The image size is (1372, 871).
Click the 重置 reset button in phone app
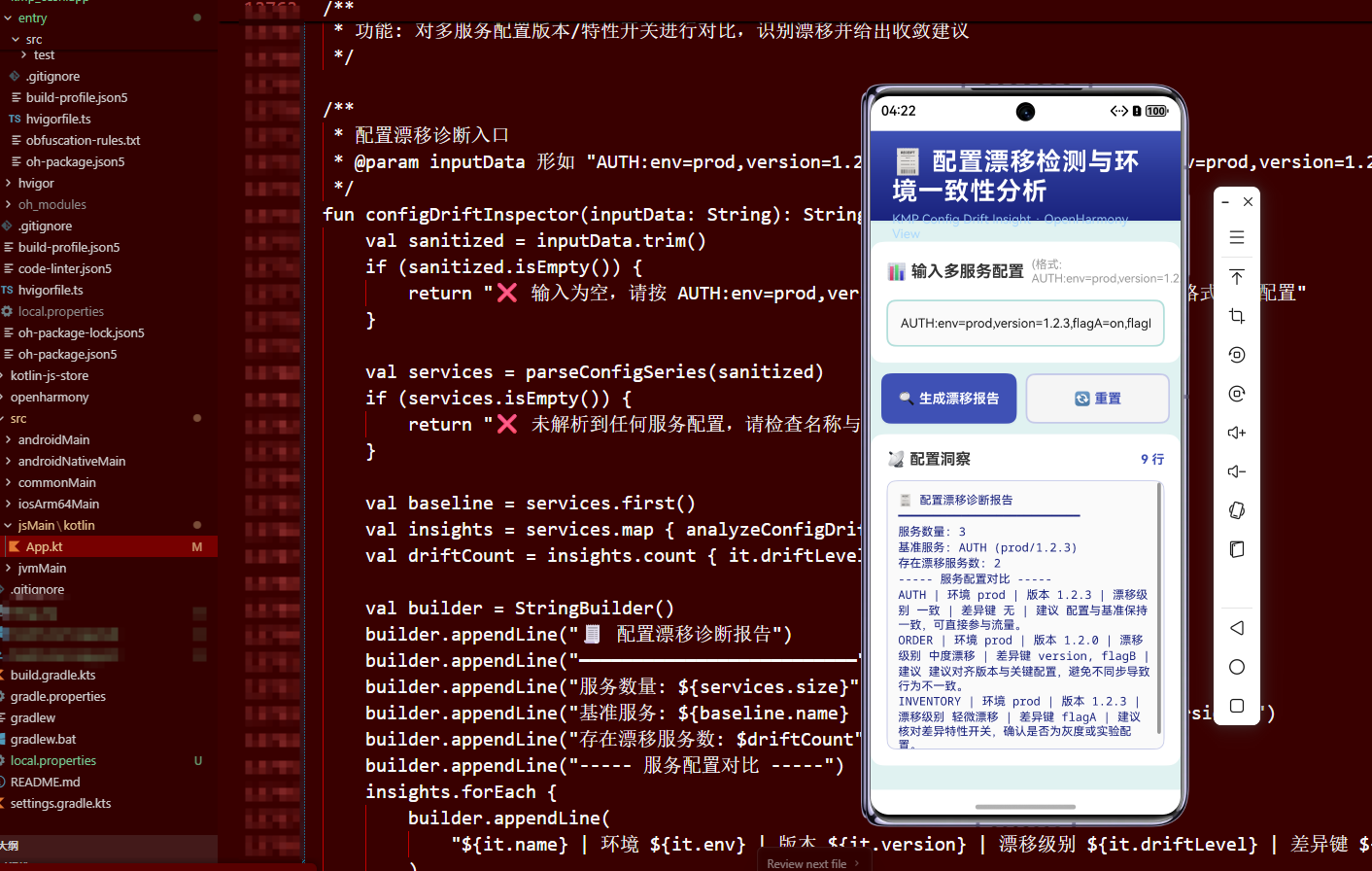click(1097, 399)
